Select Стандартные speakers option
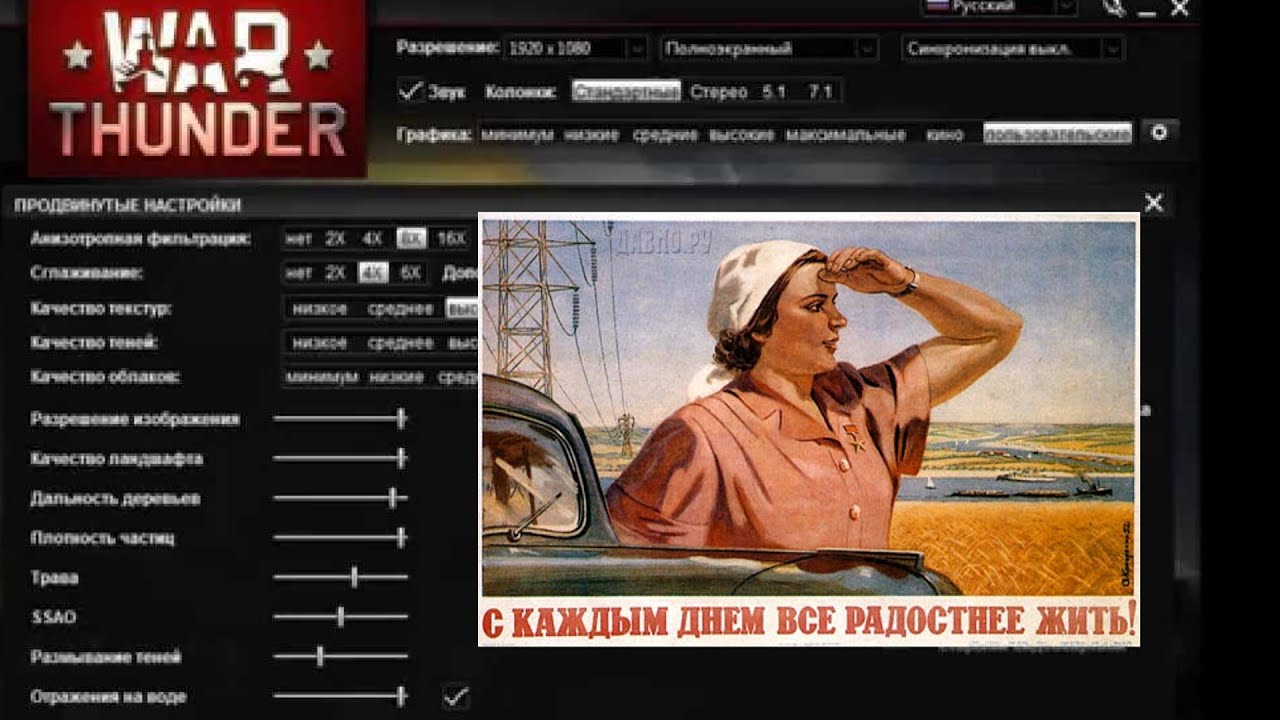1280x720 pixels. (x=626, y=92)
